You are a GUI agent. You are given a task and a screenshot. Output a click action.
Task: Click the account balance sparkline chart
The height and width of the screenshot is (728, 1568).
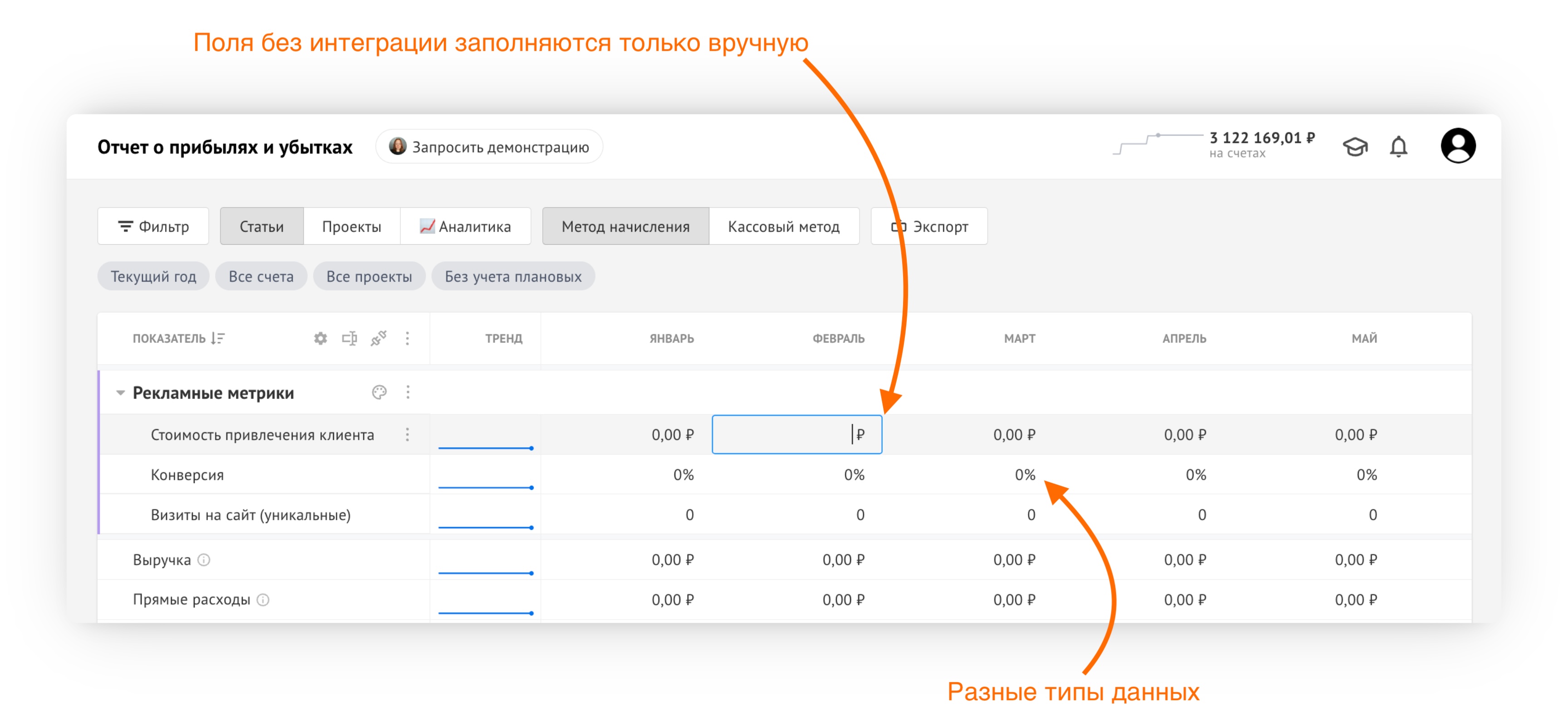click(x=1158, y=144)
